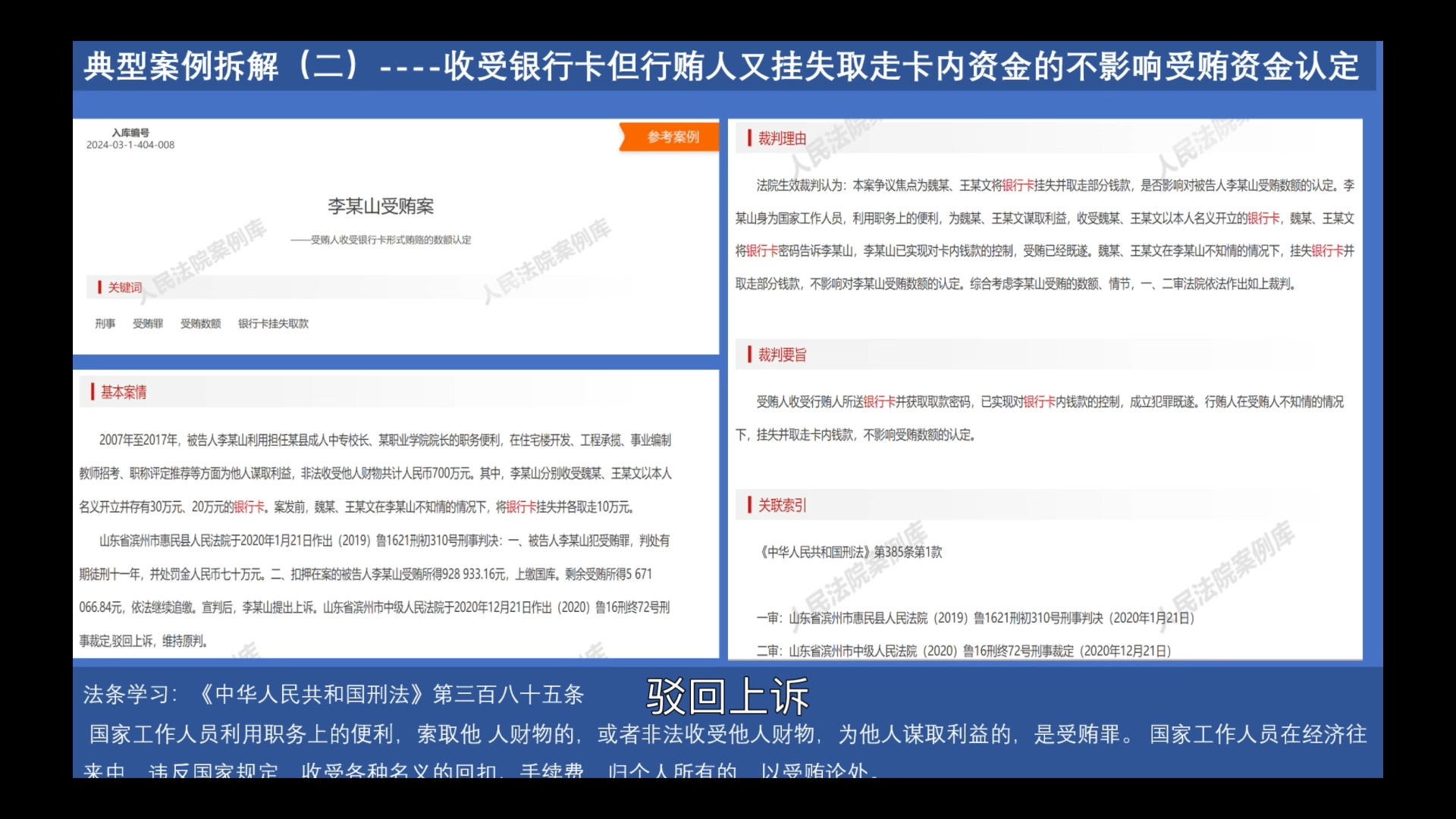Viewport: 1456px width, 819px height.
Task: Click the 参考案例 ribbon badge
Action: click(670, 136)
